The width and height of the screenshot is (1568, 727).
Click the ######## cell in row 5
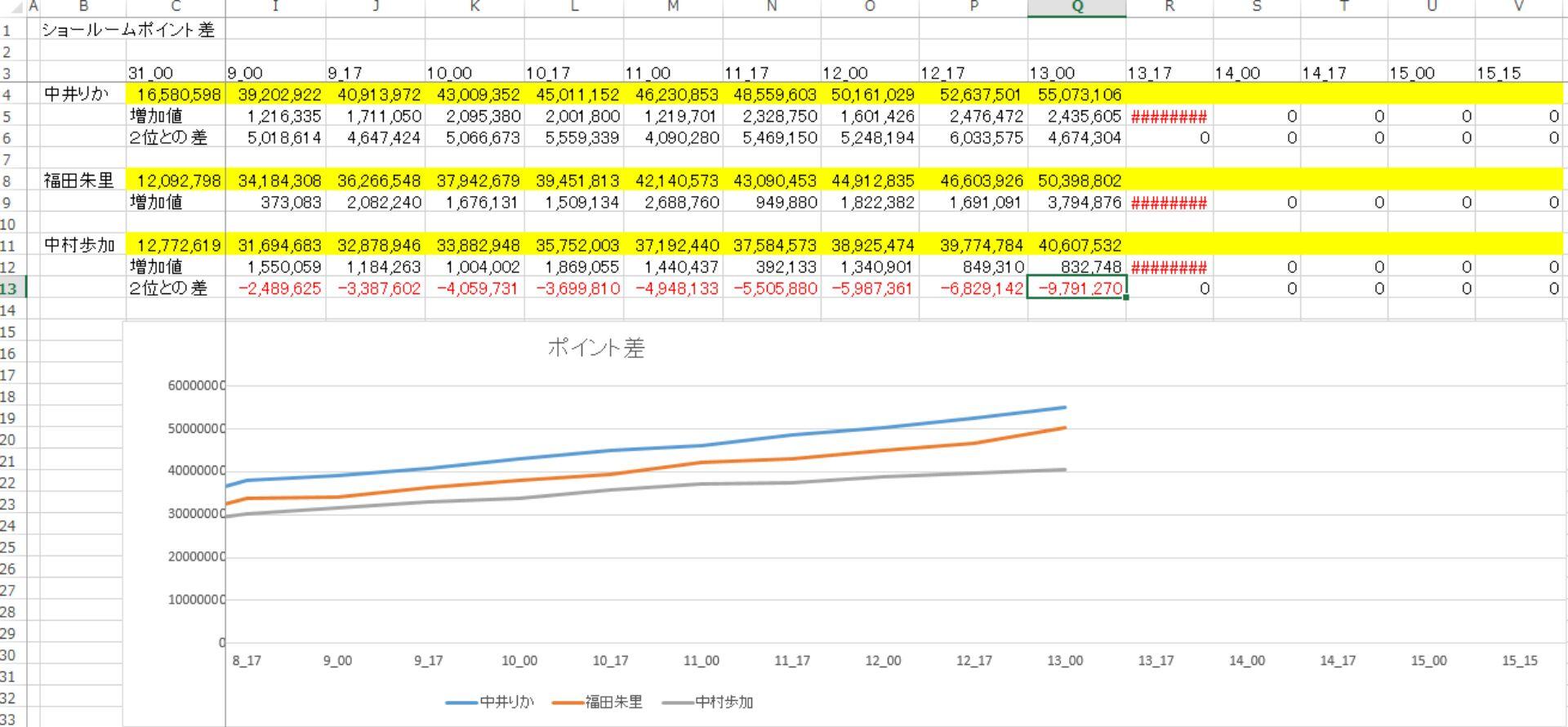(1169, 117)
